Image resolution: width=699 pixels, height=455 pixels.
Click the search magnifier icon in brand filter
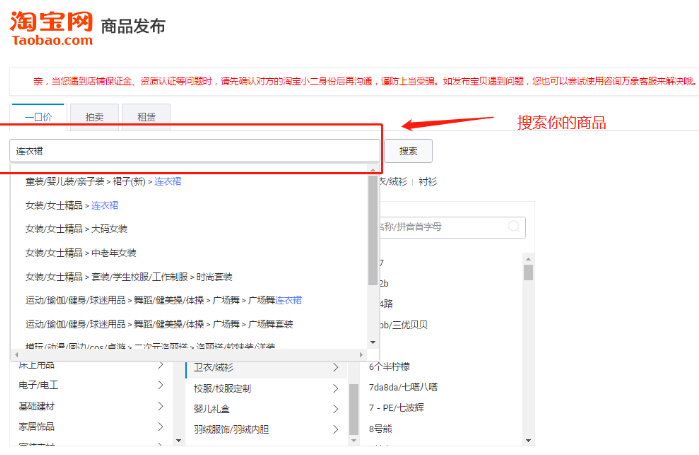point(514,227)
